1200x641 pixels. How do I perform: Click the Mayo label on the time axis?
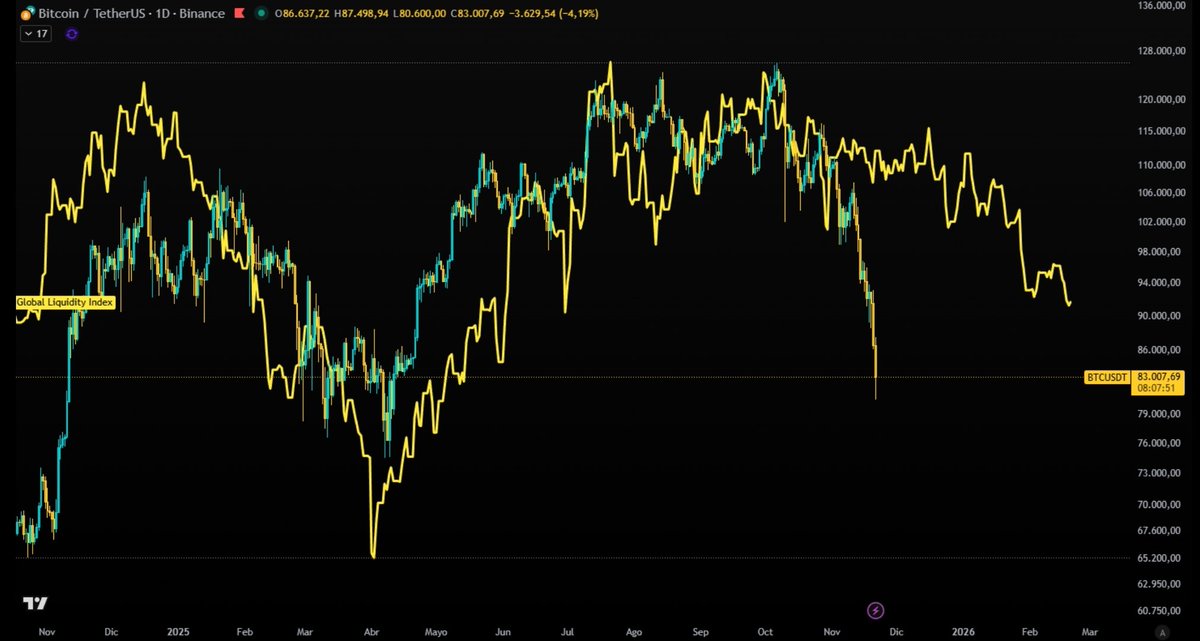click(436, 632)
